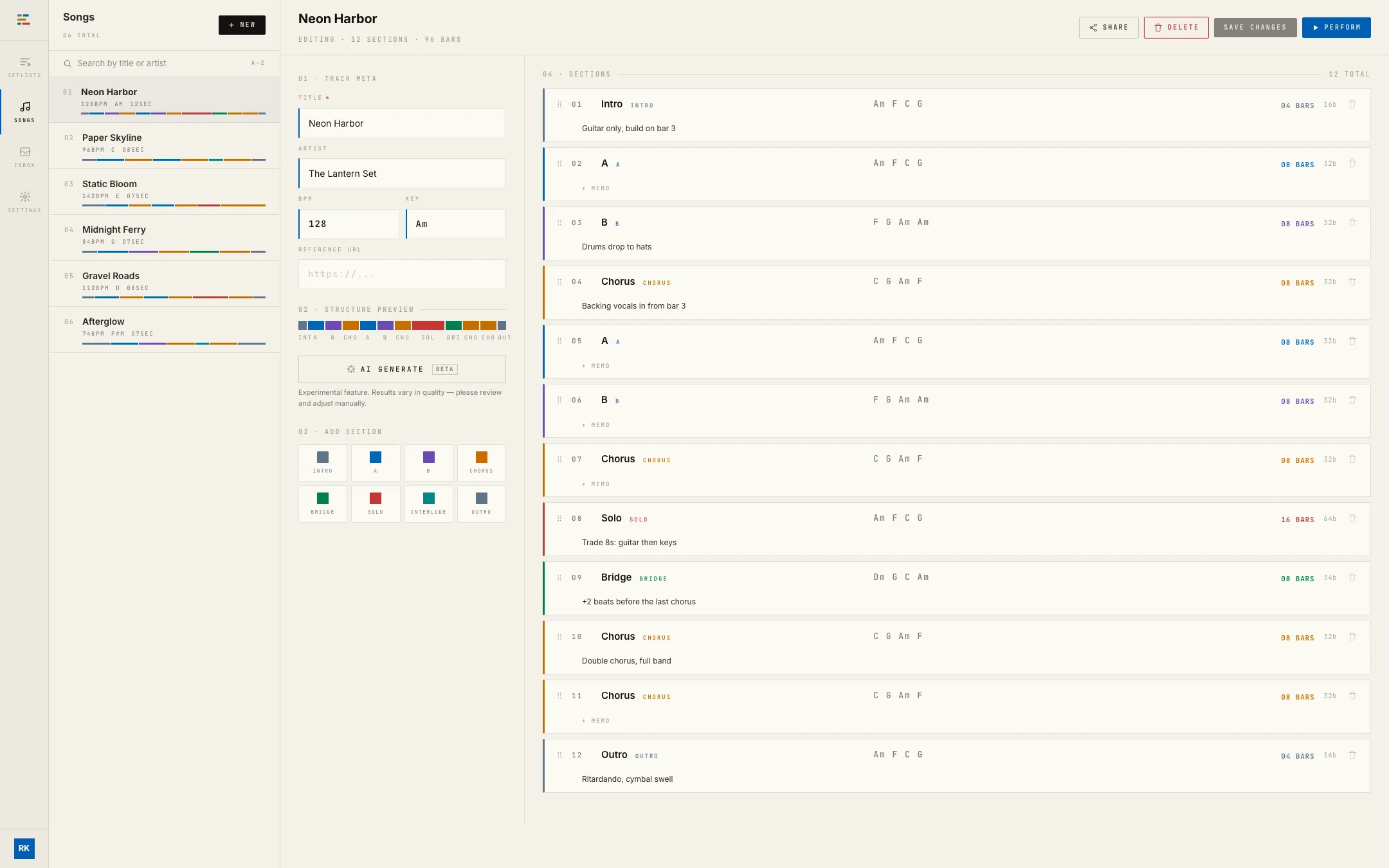Image resolution: width=1389 pixels, height=868 pixels.
Task: Select Midnight Ferry in song list
Action: tap(165, 238)
